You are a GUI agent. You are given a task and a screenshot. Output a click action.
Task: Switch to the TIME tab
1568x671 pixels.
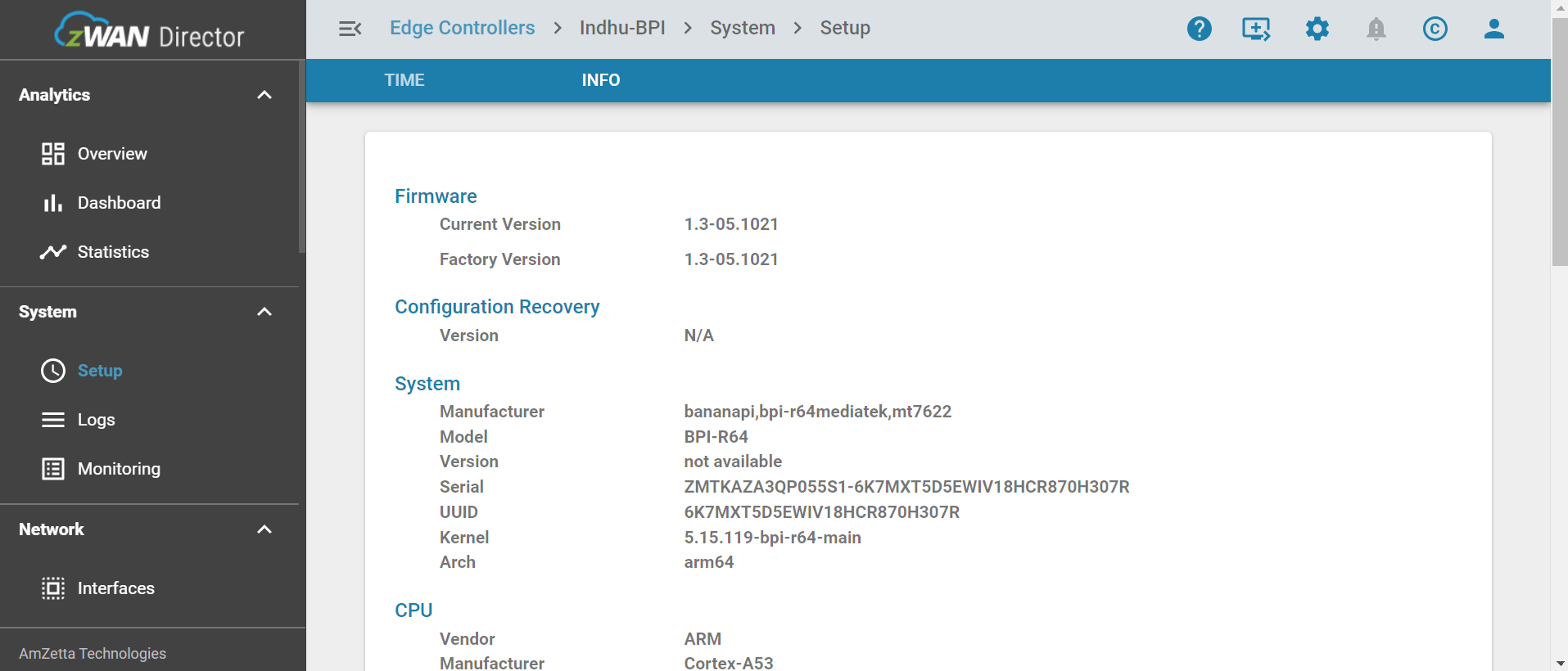[x=404, y=80]
